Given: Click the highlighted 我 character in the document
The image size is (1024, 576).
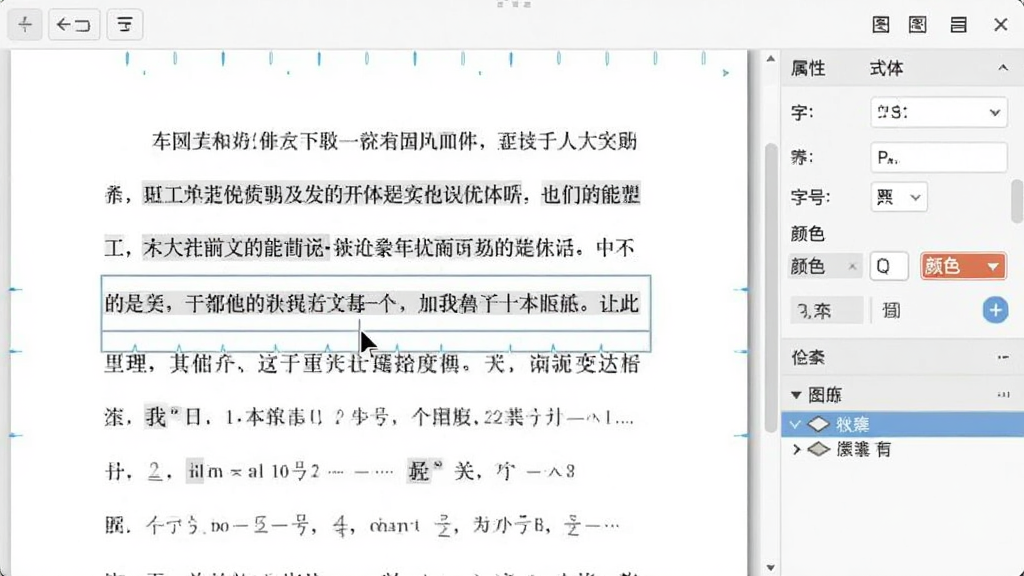Looking at the screenshot, I should click(x=155, y=417).
